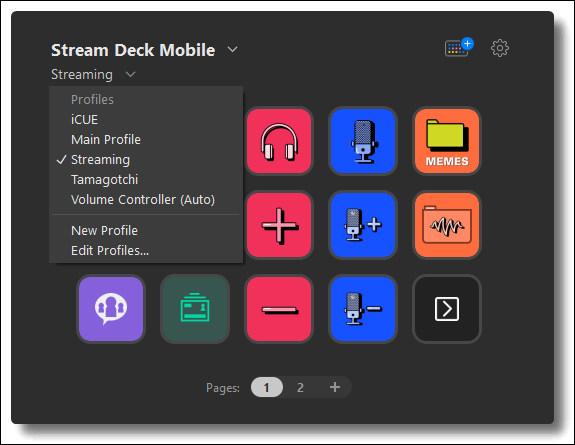Expand the Stream Deck Mobile device dropdown

point(232,49)
